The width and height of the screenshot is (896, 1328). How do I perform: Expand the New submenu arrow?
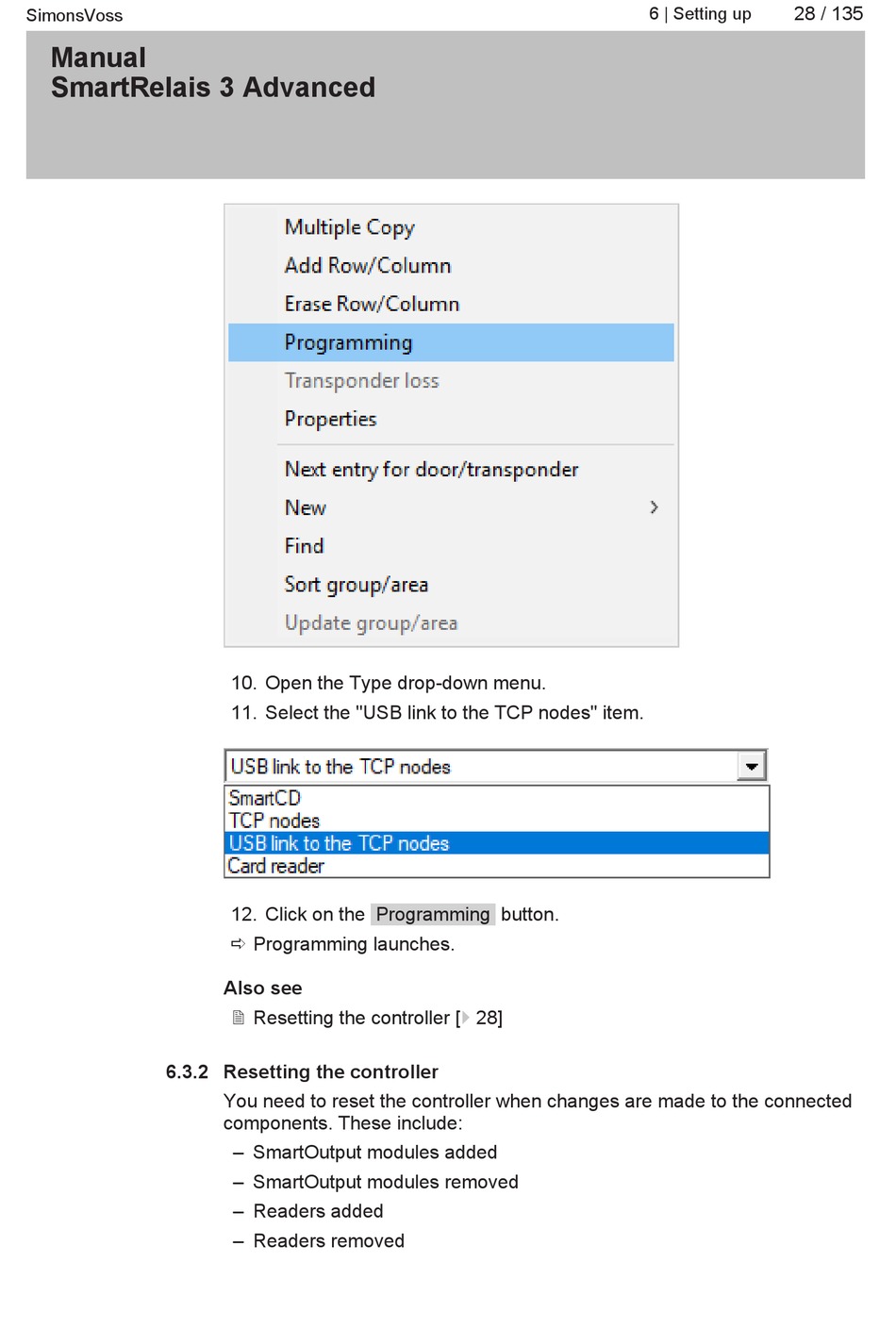[x=654, y=507]
